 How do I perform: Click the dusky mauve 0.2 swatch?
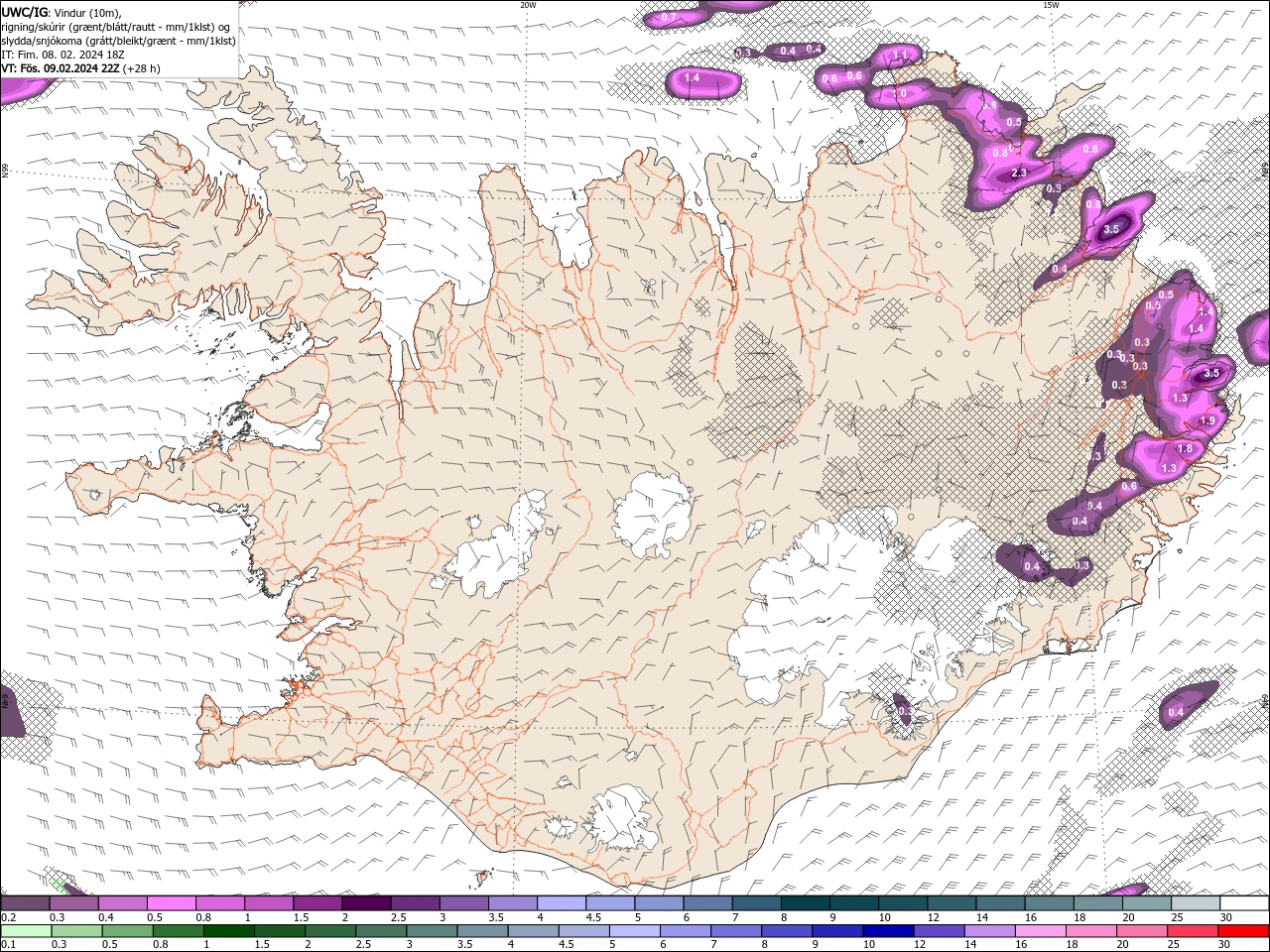pos(25,903)
